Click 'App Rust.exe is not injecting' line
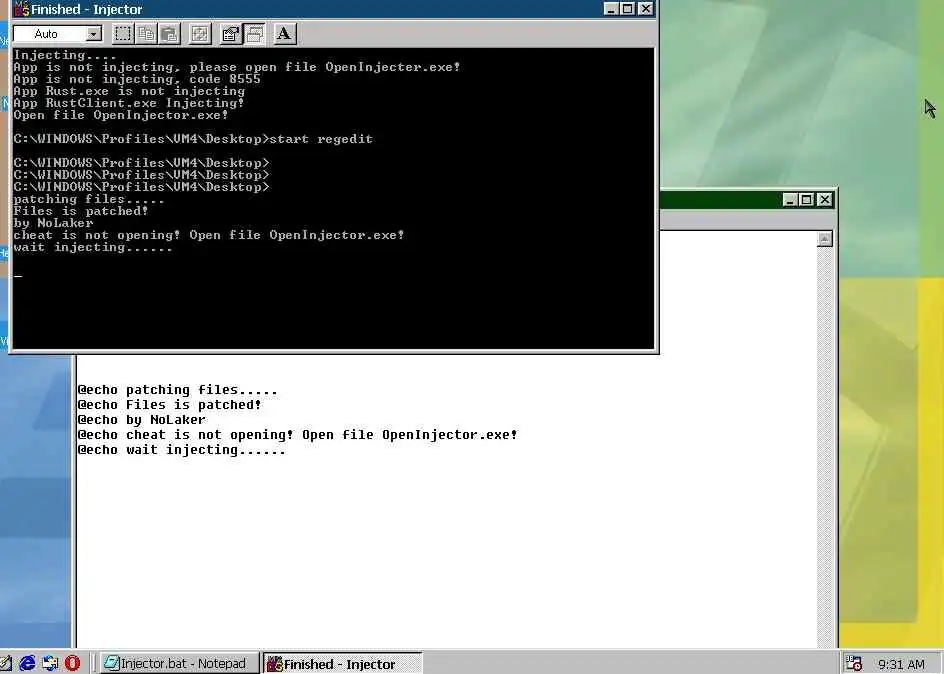944x674 pixels. click(x=129, y=91)
